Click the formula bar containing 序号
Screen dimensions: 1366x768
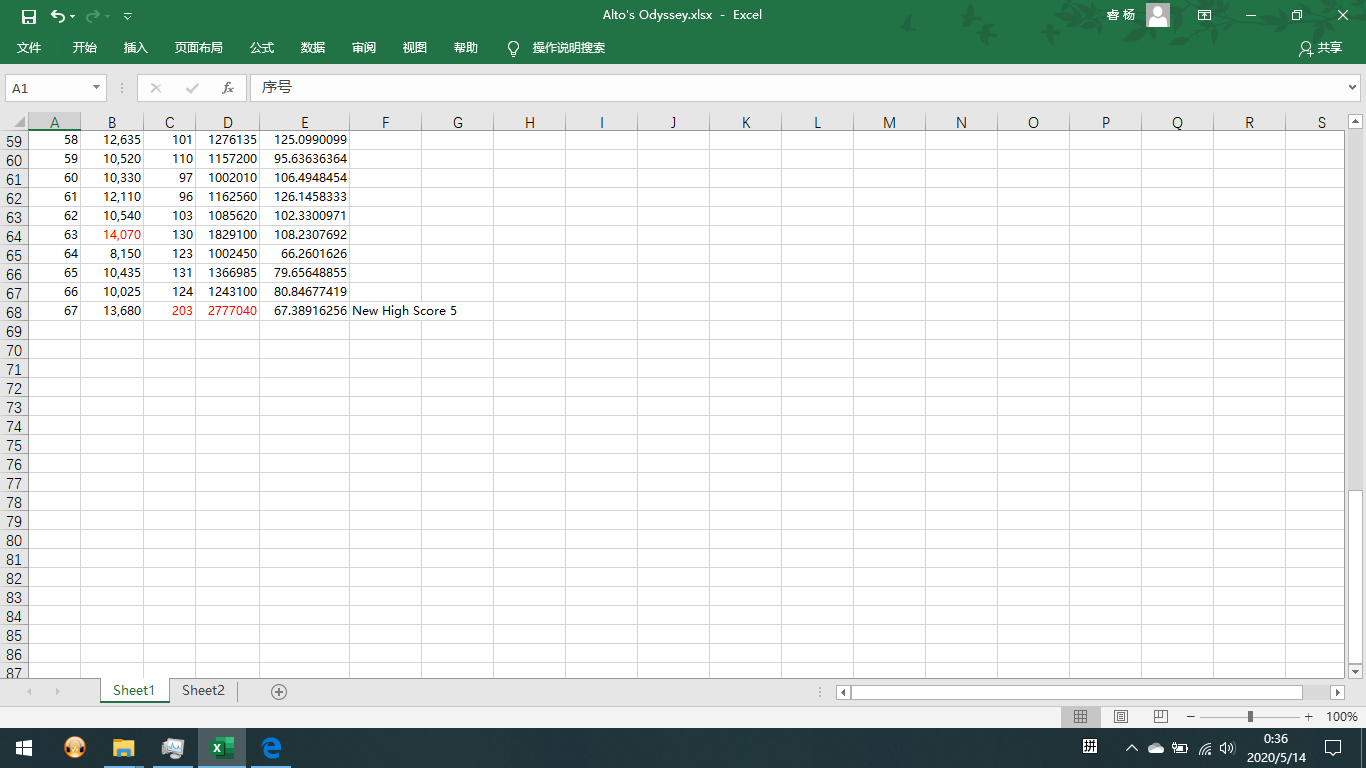point(798,88)
